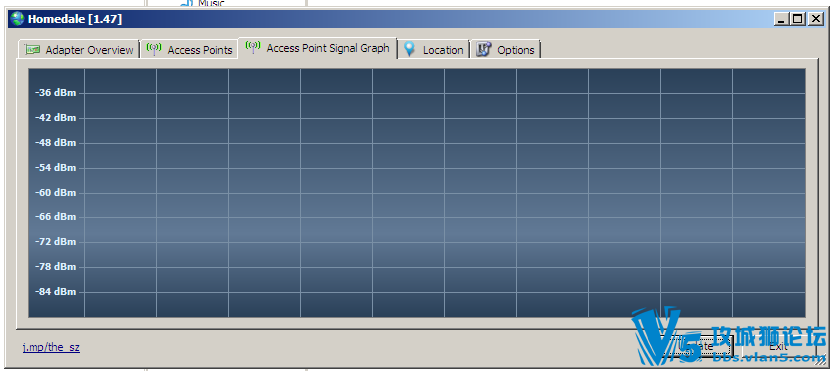Click the -36 dBm axis label
Screen dimensions: 831x371
click(x=56, y=93)
